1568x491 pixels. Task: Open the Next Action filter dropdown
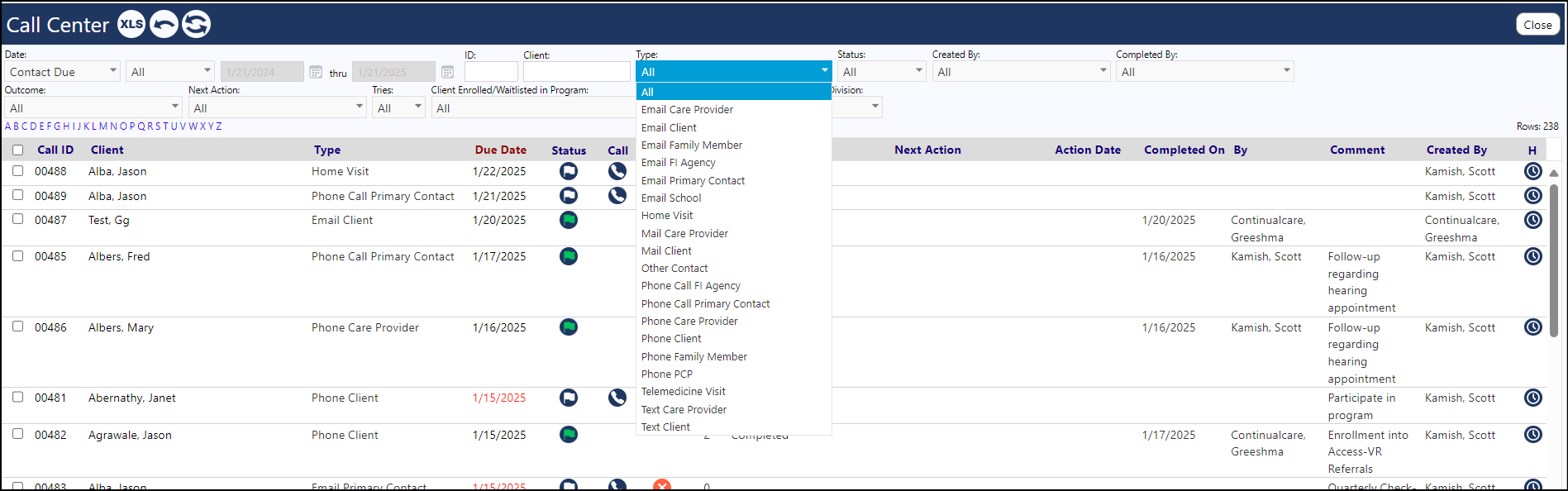tap(277, 107)
